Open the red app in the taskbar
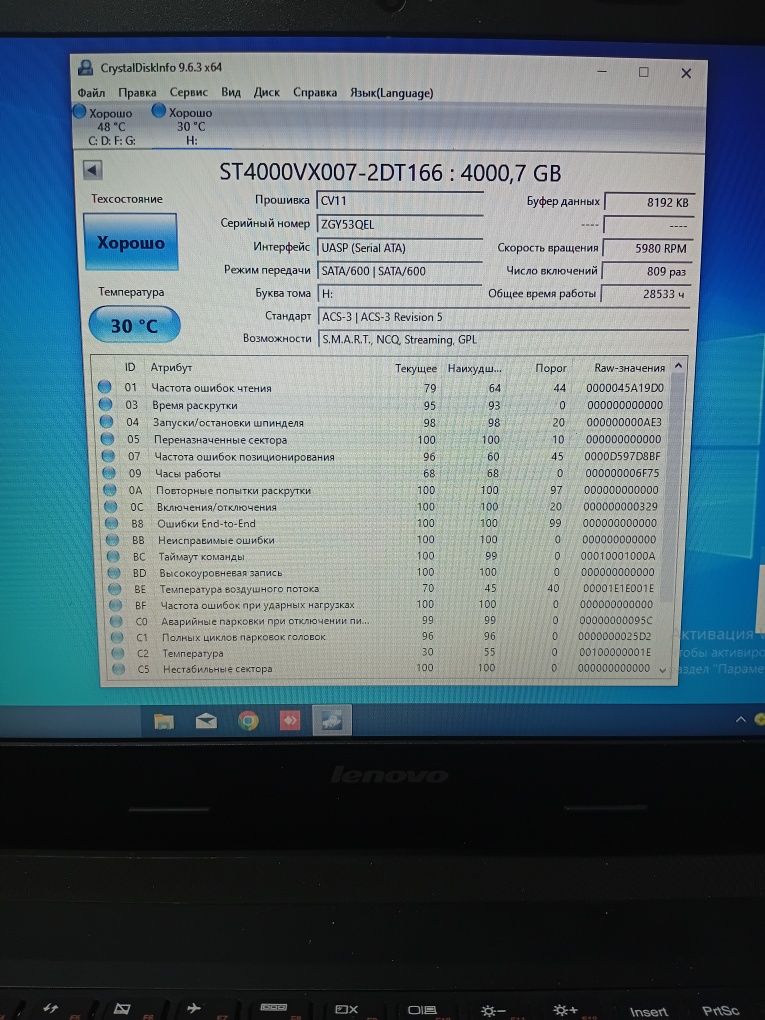Screen dimensions: 765x1020 (289, 721)
